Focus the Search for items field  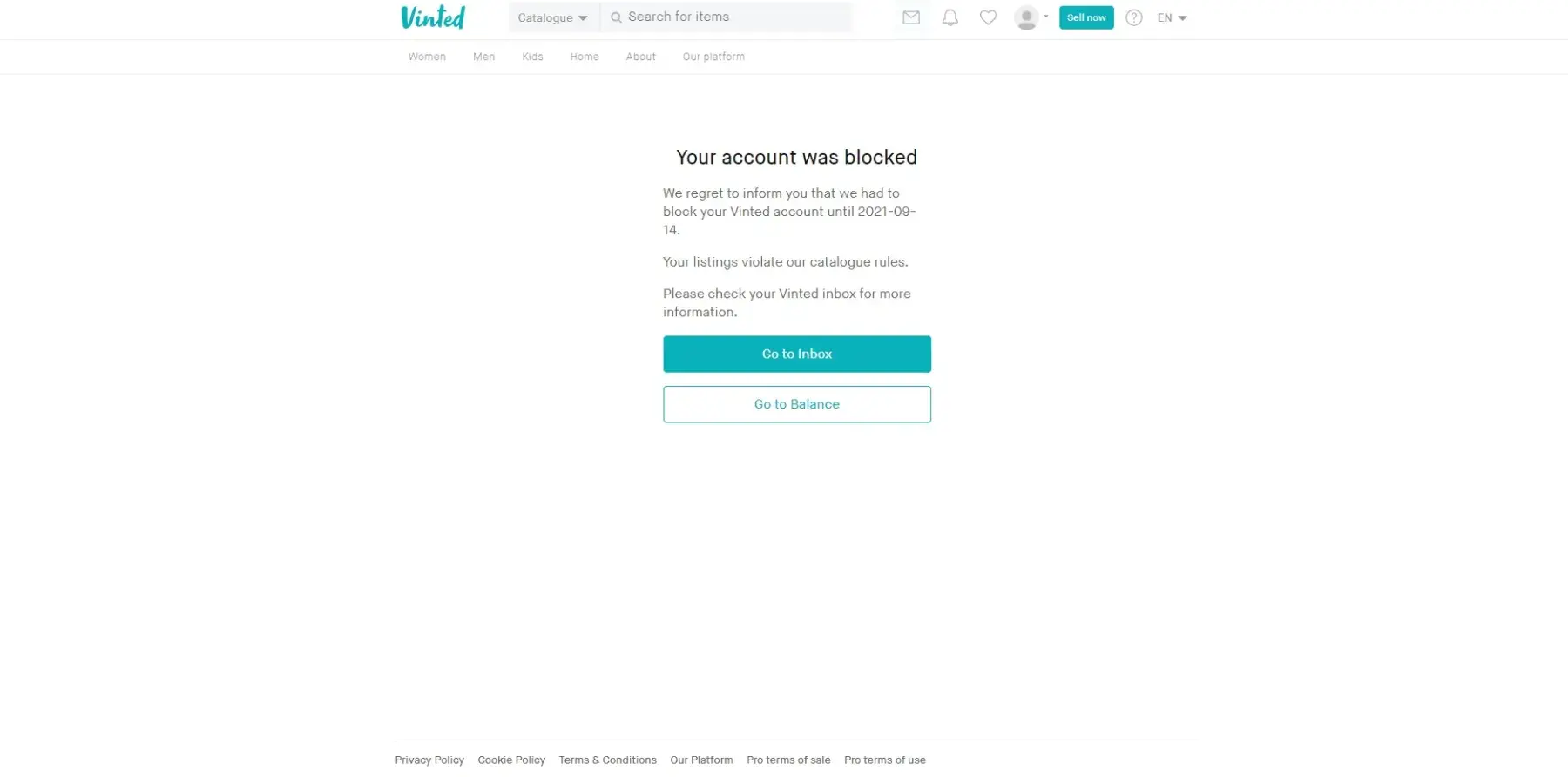[727, 17]
